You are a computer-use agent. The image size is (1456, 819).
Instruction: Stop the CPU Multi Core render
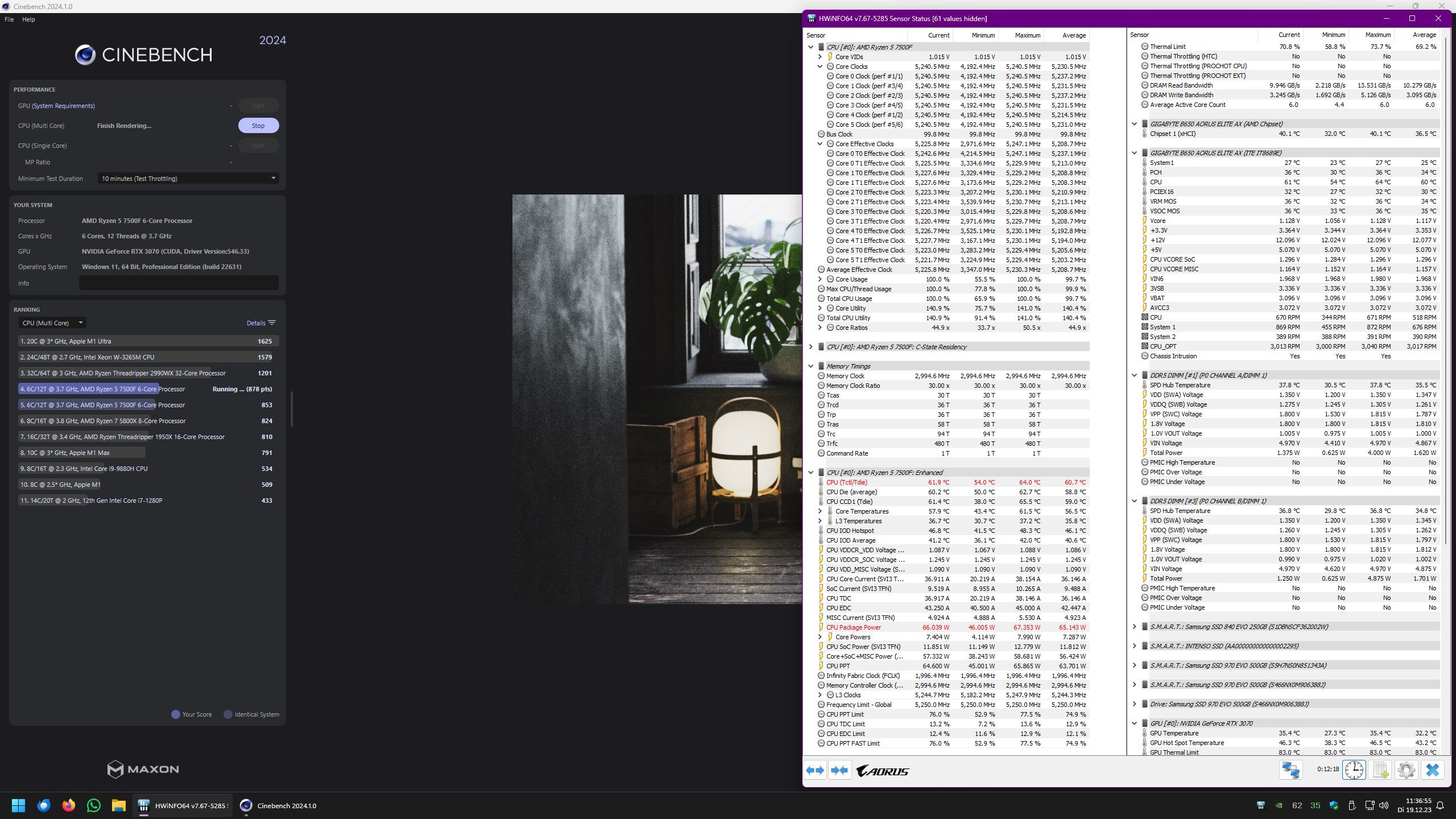[x=258, y=126]
